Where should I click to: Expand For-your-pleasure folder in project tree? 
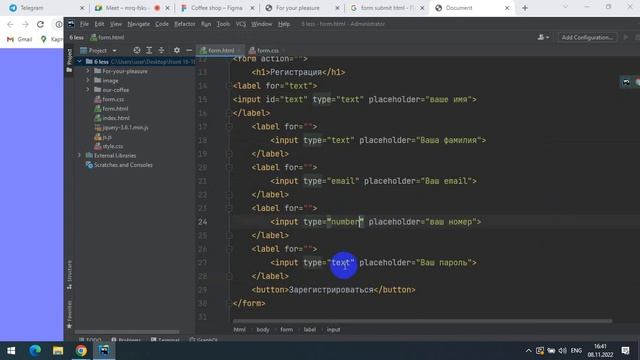tap(88, 71)
